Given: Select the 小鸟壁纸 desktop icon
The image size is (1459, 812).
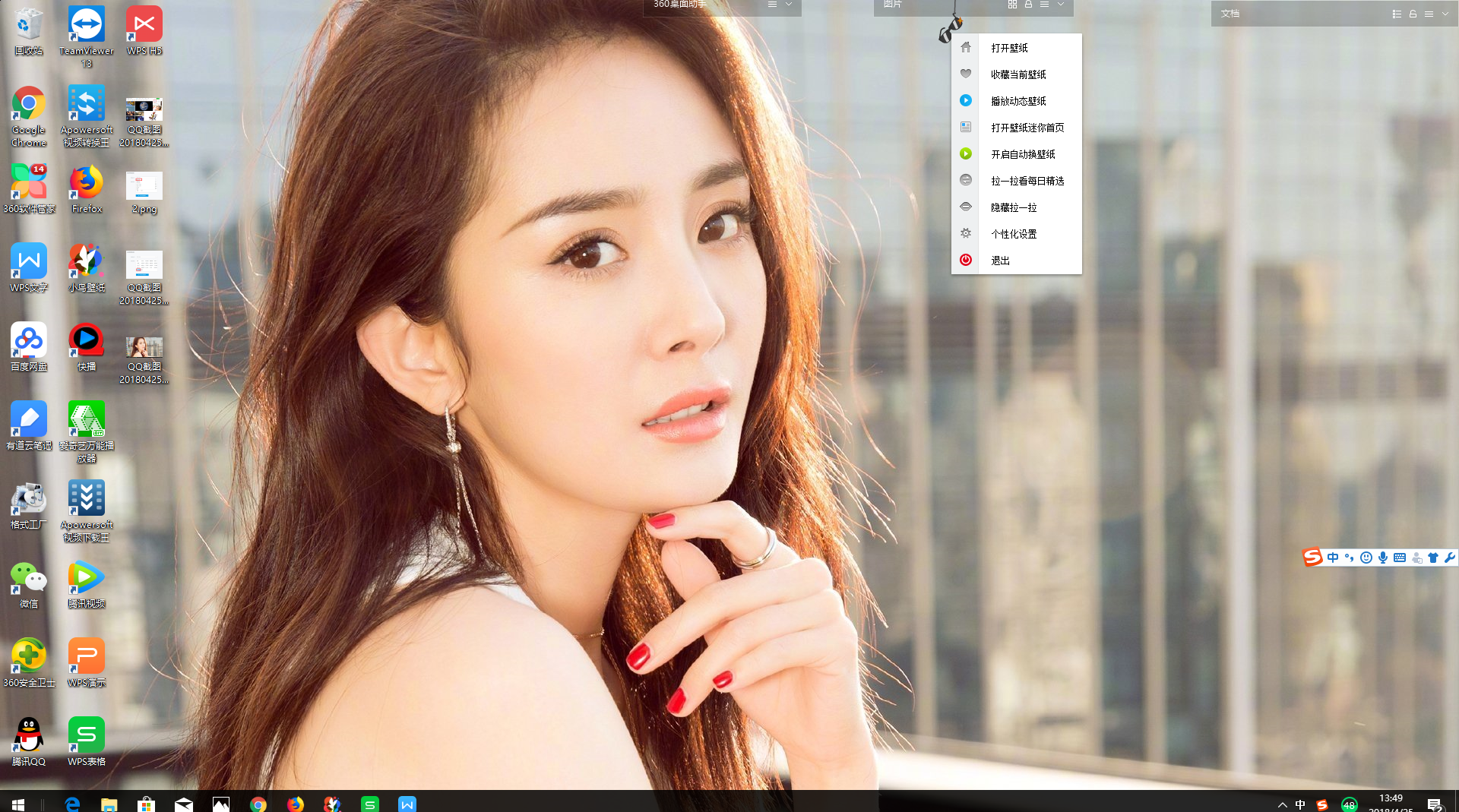Looking at the screenshot, I should [x=86, y=267].
